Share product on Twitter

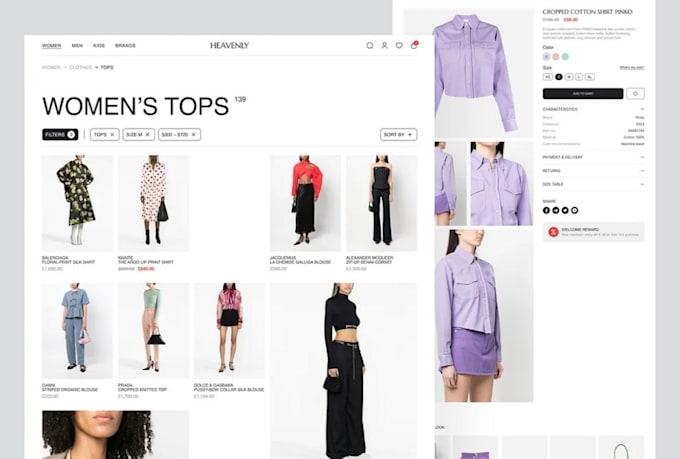coord(565,210)
